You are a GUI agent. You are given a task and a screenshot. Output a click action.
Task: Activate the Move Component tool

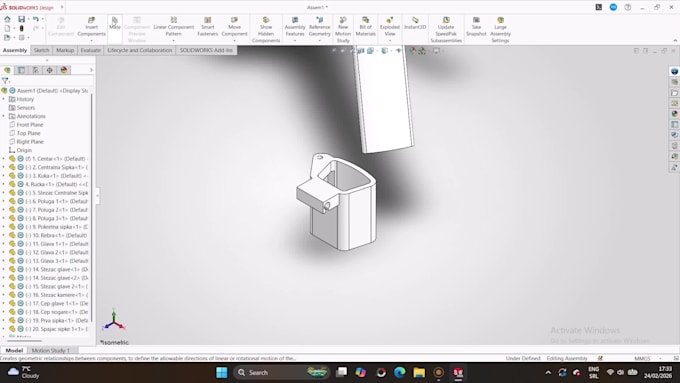click(234, 27)
